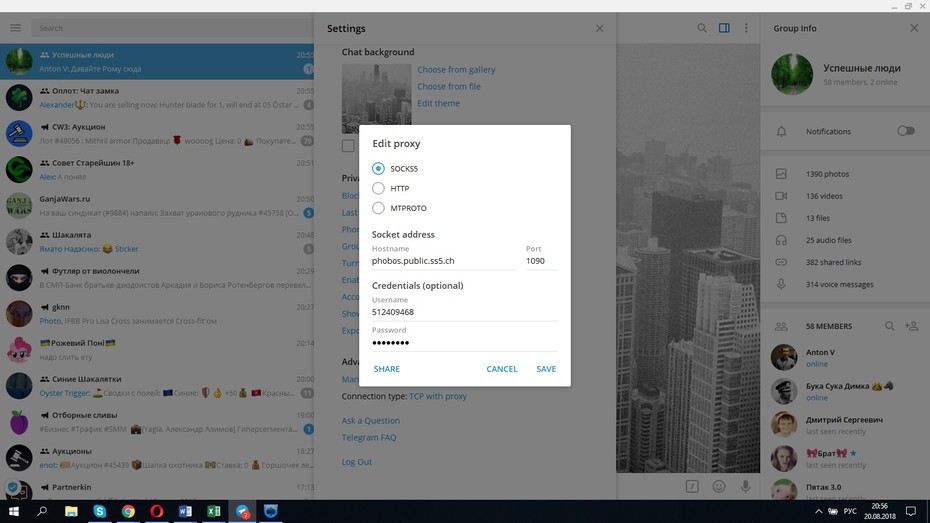Open chat Оплот: Чат замка
The image size is (930, 523).
pos(157,98)
